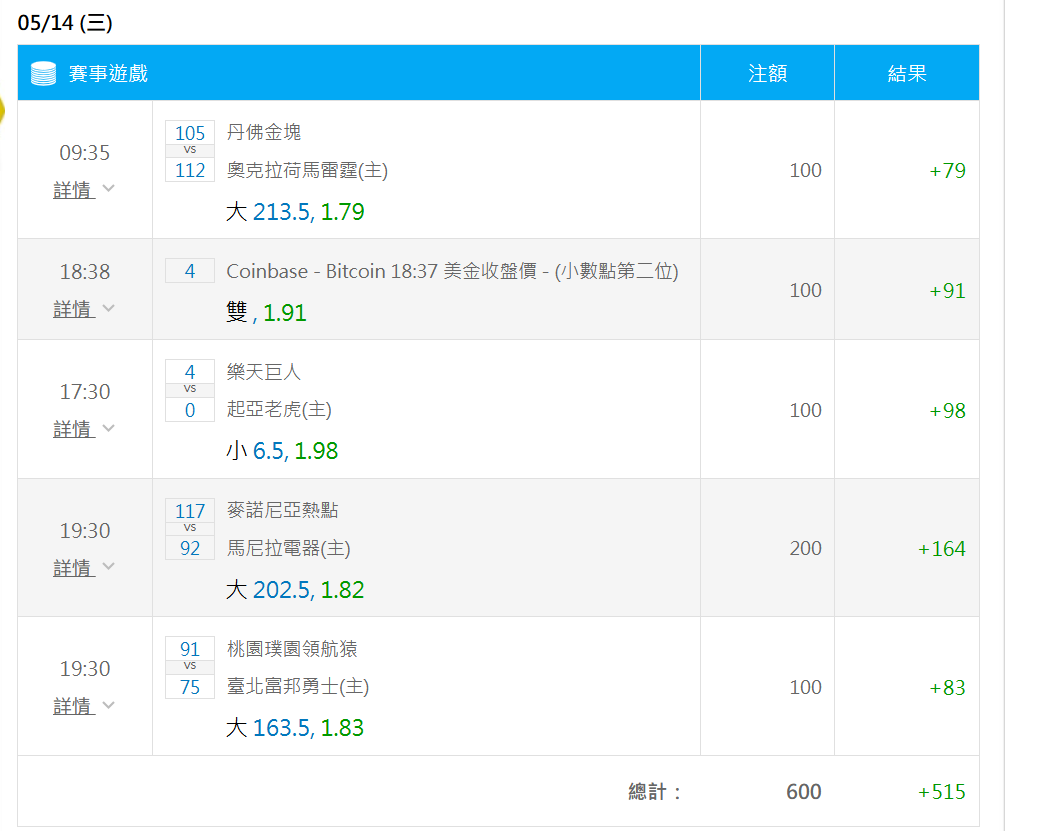Select team name 樂天巨人

(x=264, y=371)
